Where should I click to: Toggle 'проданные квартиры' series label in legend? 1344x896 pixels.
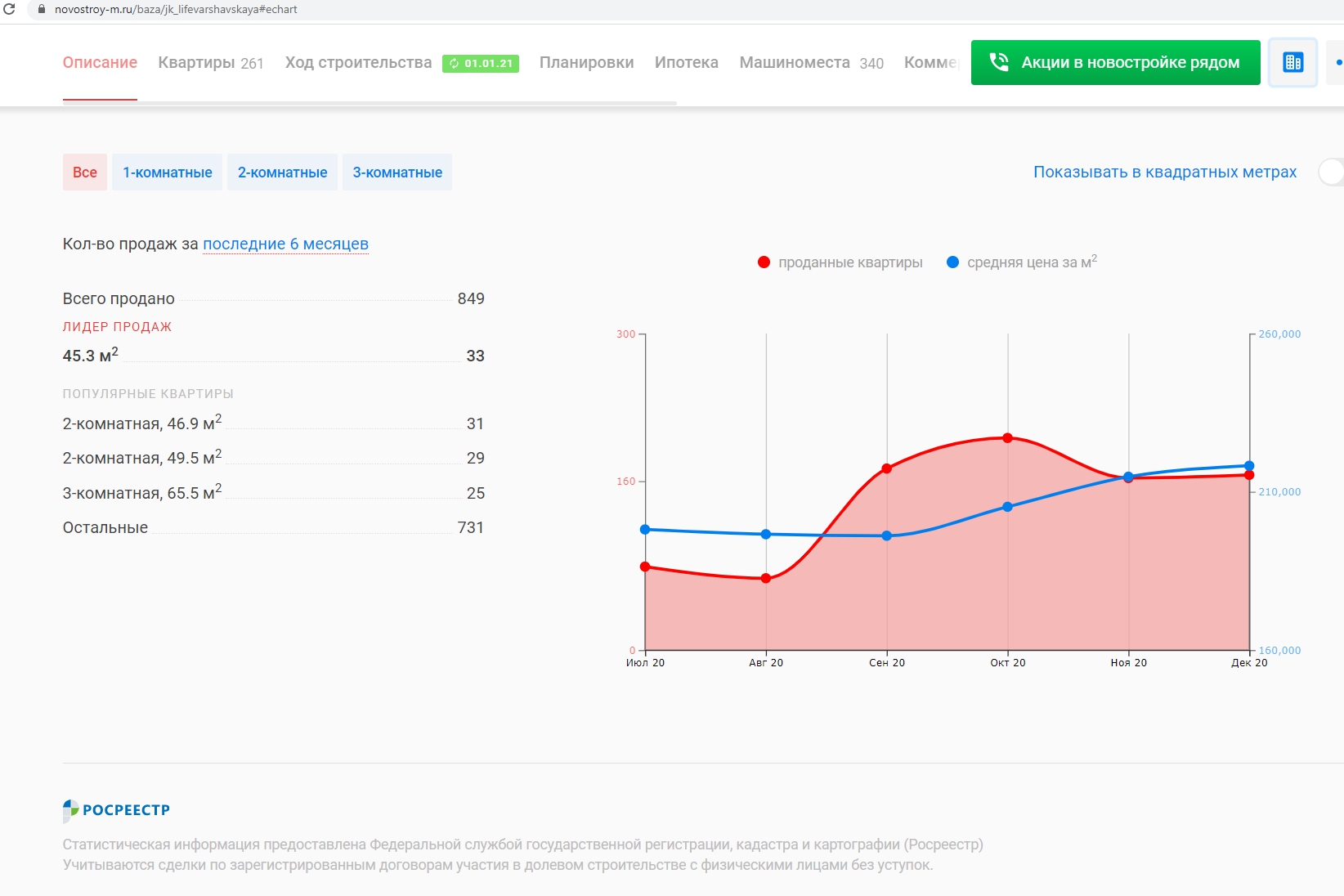tap(850, 262)
